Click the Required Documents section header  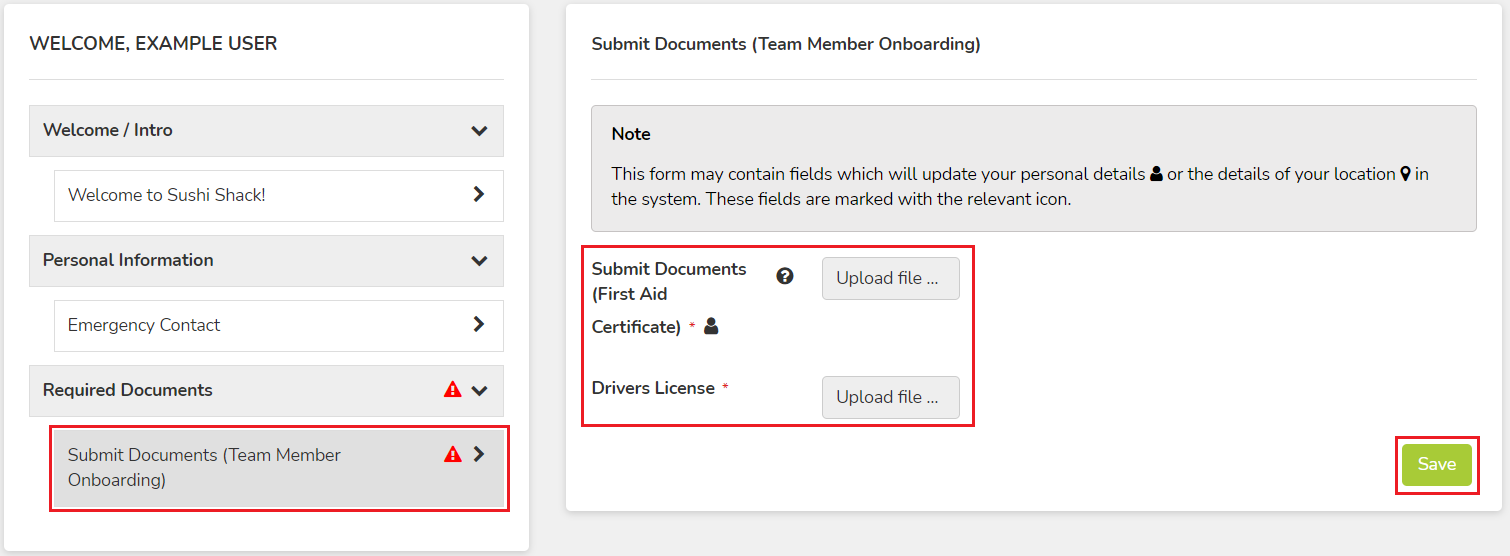point(266,391)
